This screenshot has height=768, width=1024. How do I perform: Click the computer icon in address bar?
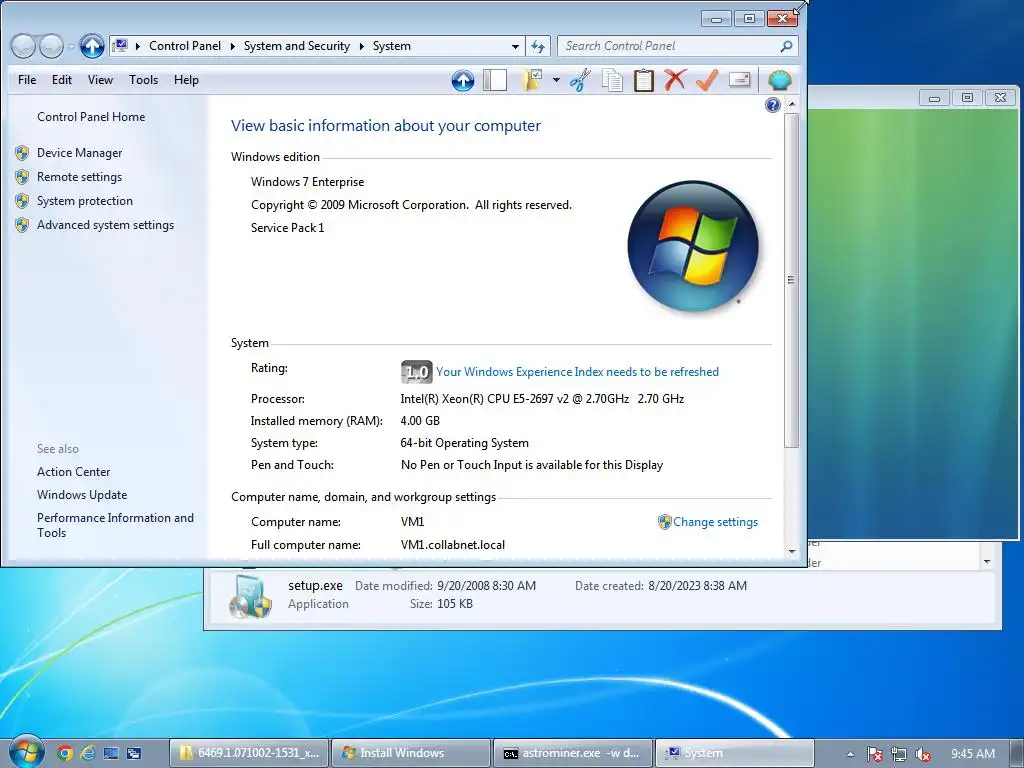coord(120,45)
